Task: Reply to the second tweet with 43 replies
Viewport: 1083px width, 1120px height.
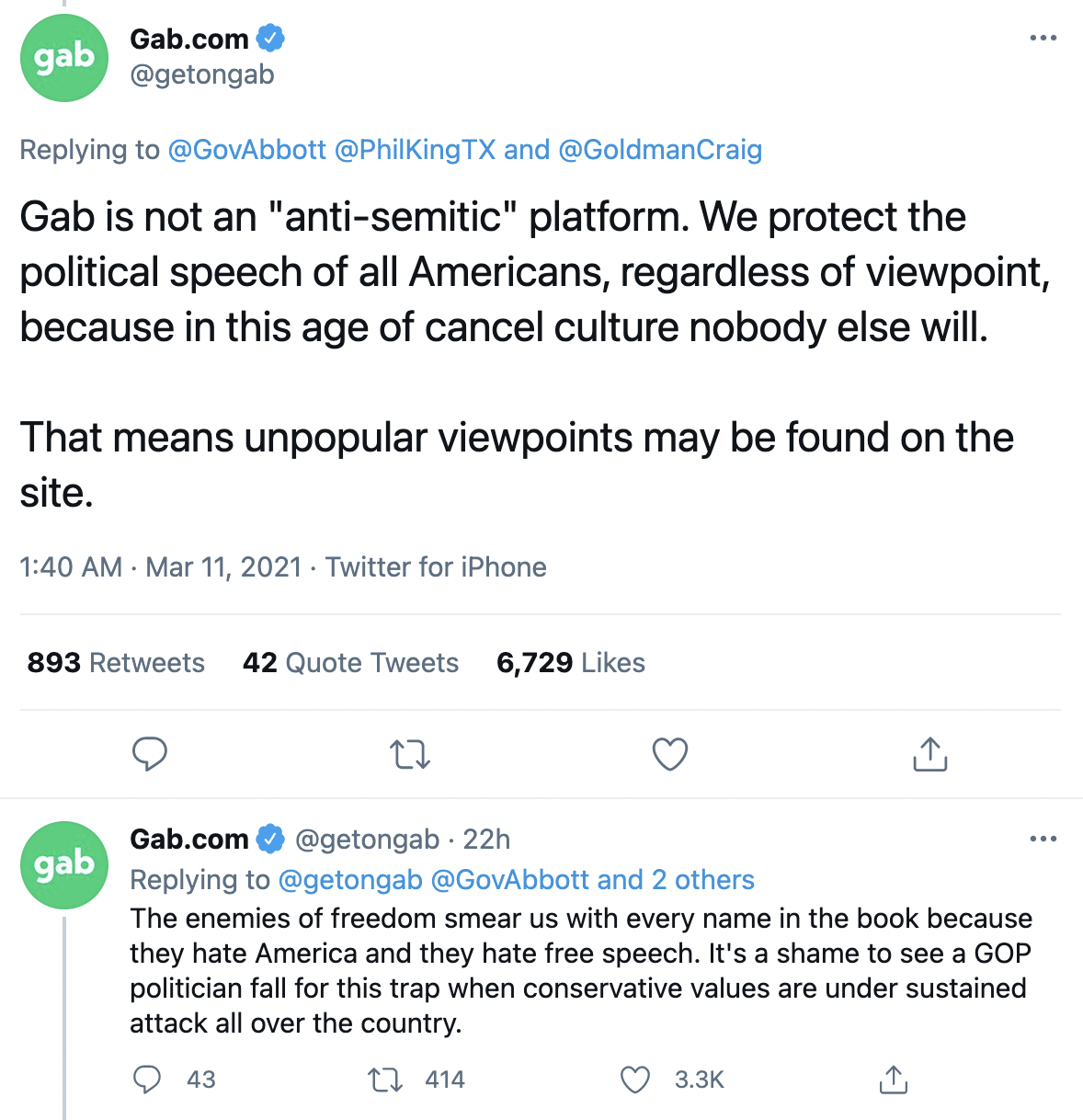Action: tap(147, 1079)
